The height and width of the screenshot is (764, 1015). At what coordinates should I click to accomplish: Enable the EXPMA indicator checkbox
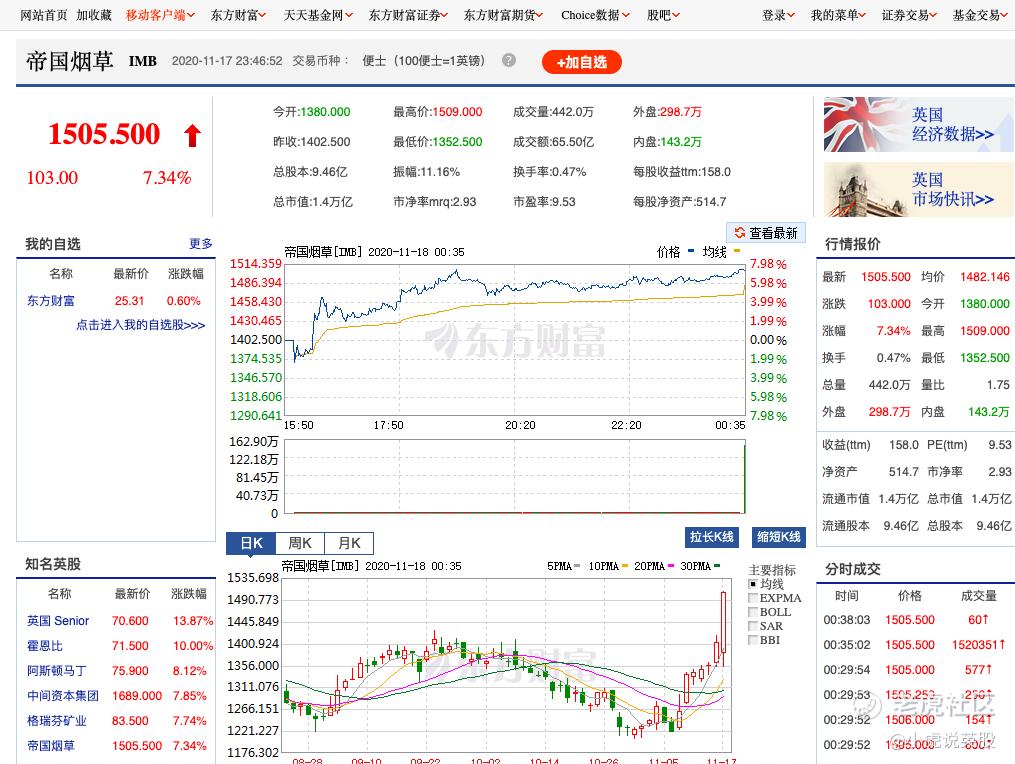pos(753,598)
